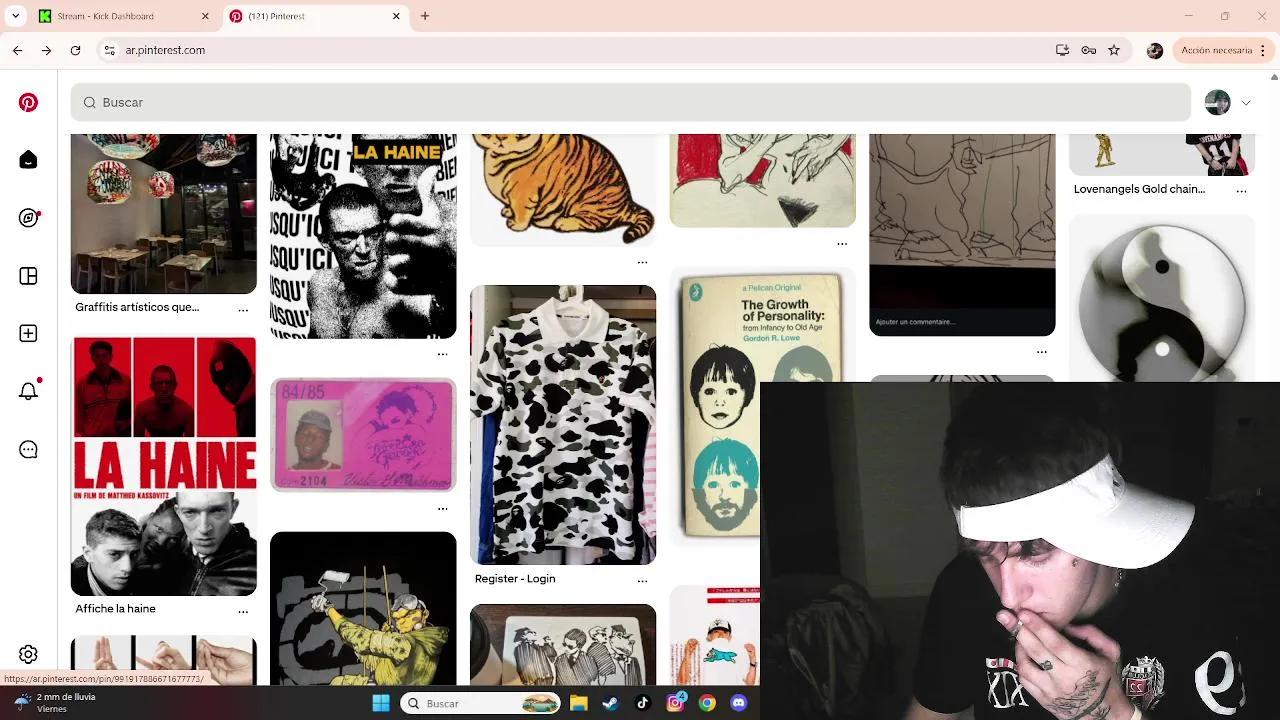Reload the Pinterest page
1280x720 pixels.
75,50
